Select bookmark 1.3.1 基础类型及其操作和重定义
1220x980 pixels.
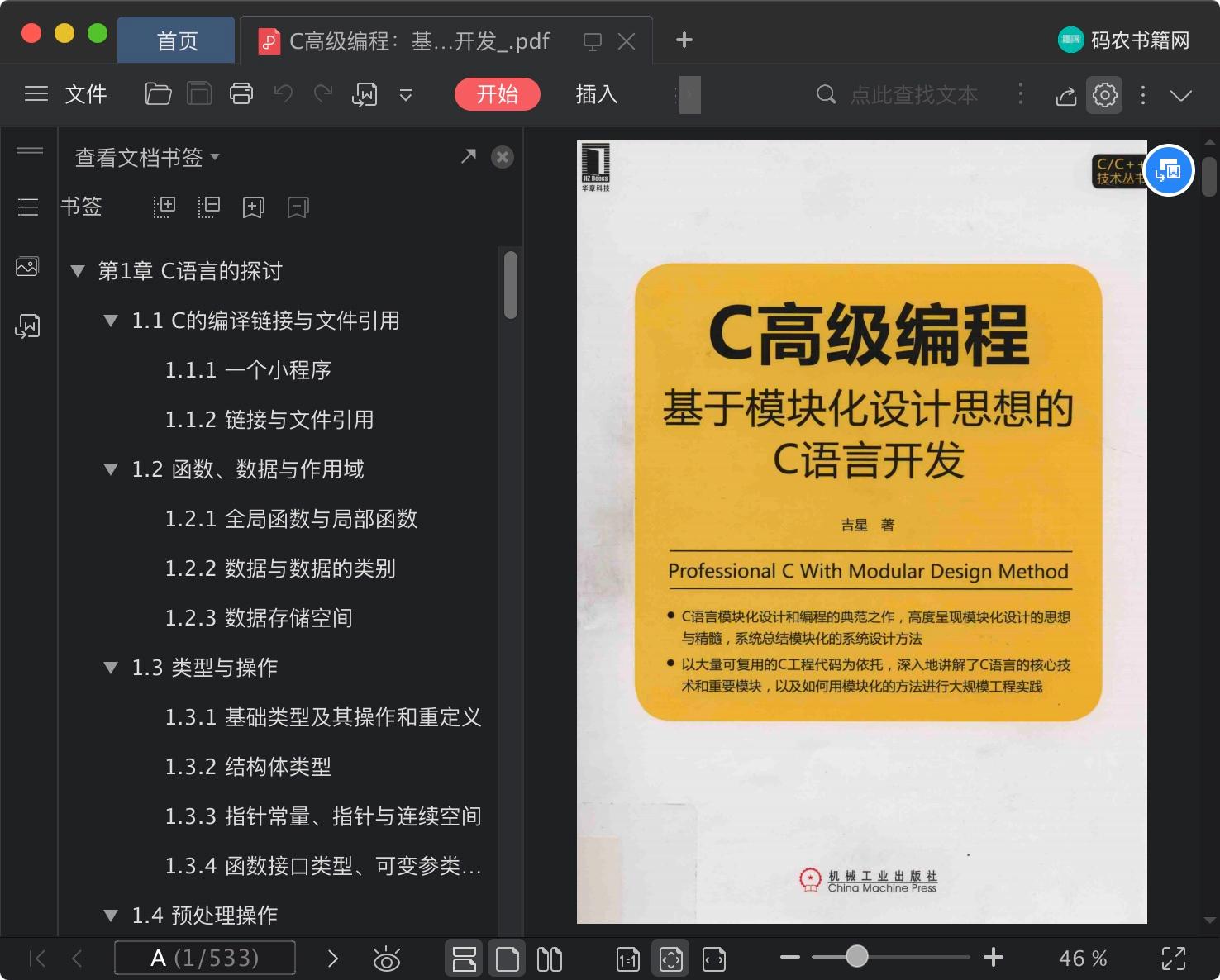pos(323,717)
